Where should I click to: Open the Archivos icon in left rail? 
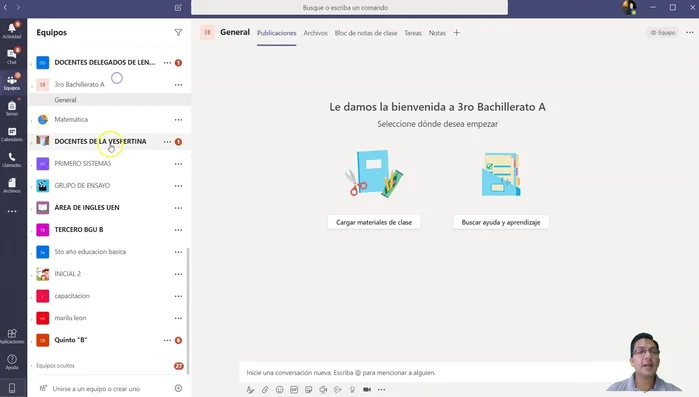[x=12, y=185]
